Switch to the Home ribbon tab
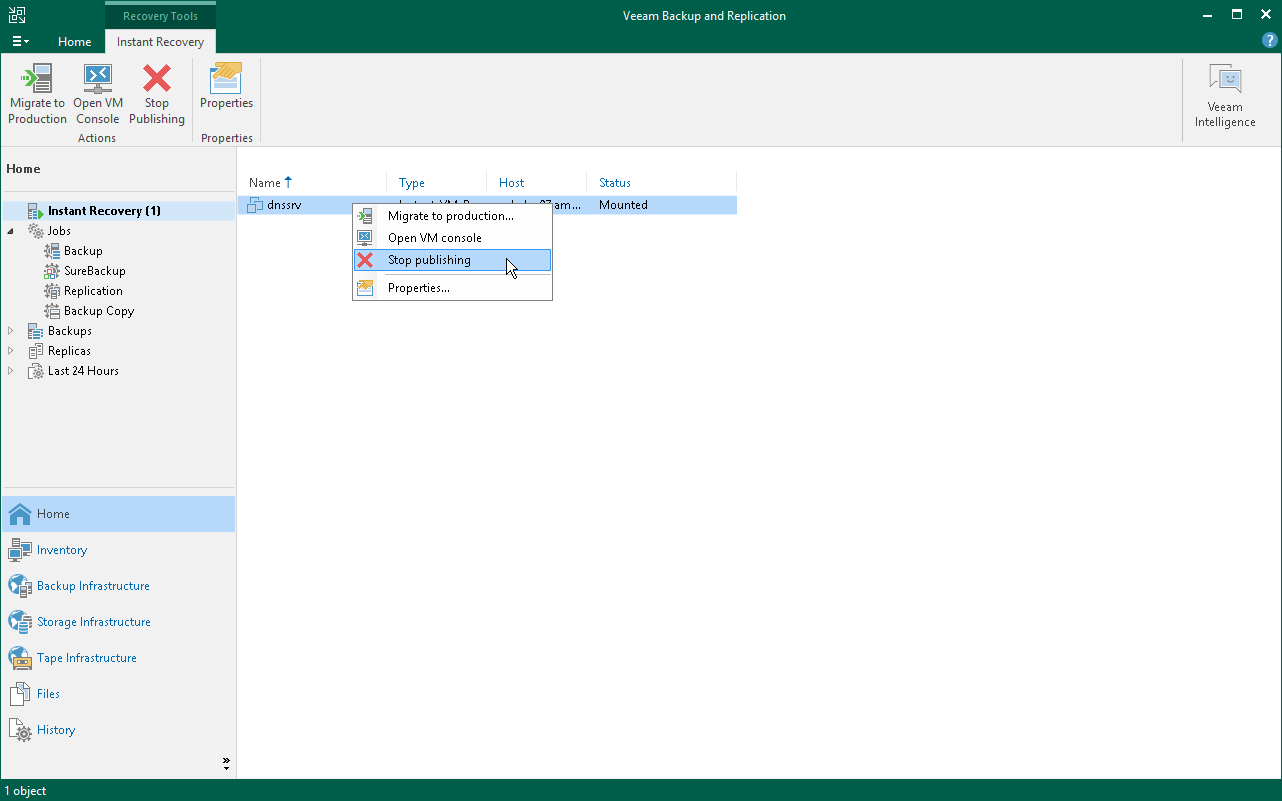 pos(74,42)
